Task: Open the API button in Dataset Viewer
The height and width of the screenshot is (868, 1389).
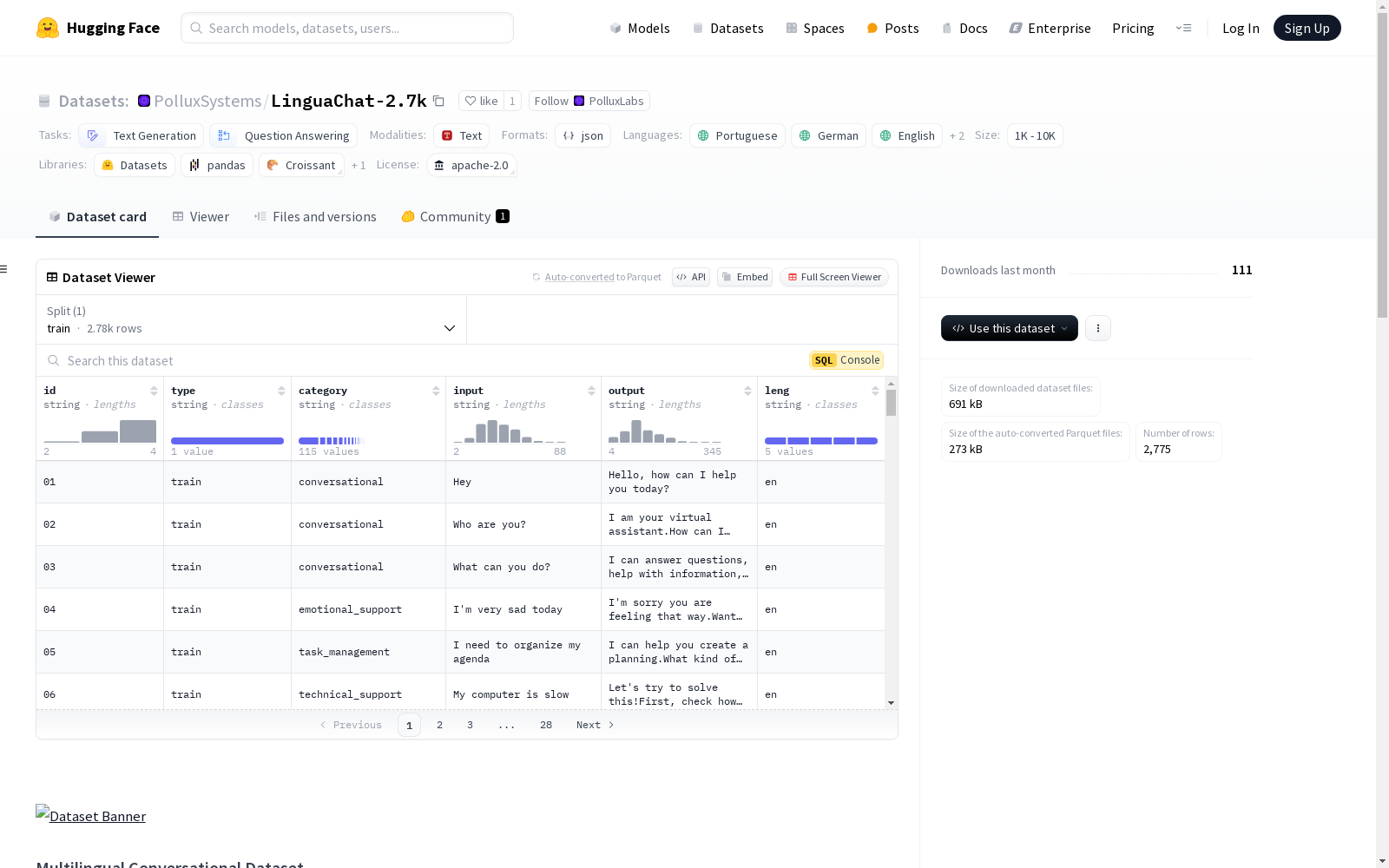Action: coord(691,277)
